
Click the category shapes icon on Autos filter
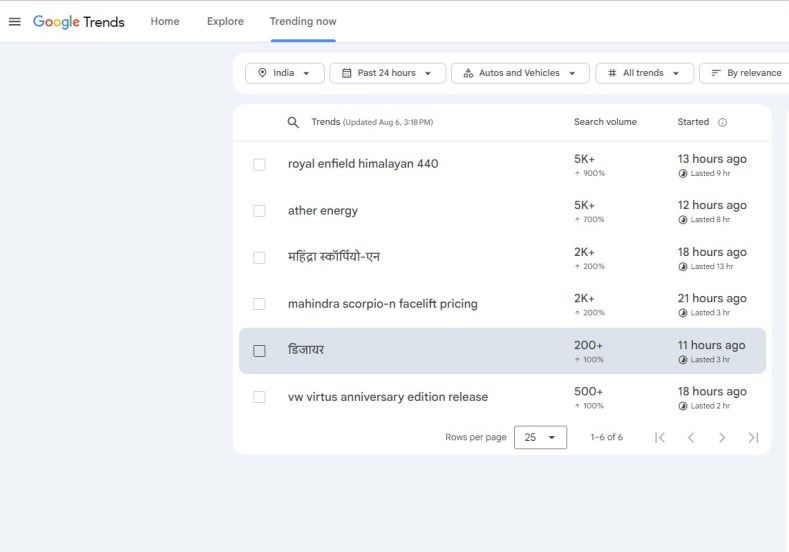468,73
